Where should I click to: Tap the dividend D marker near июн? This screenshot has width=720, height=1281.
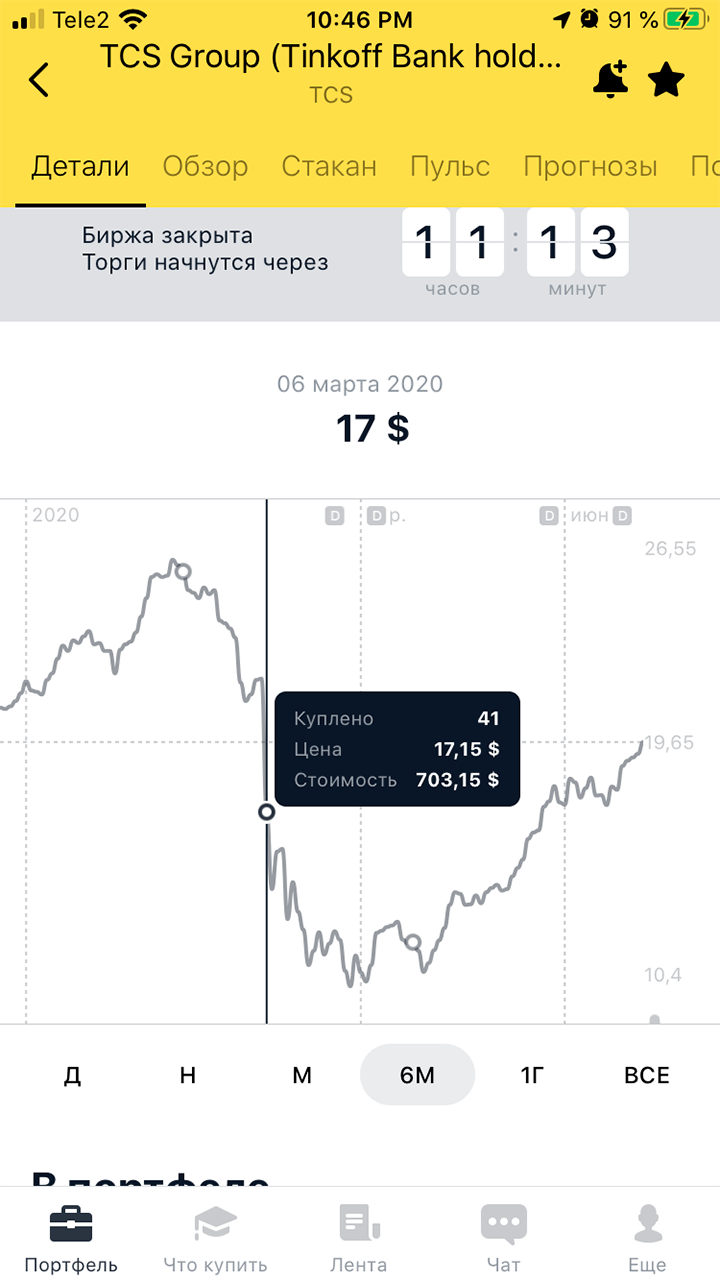(x=622, y=516)
